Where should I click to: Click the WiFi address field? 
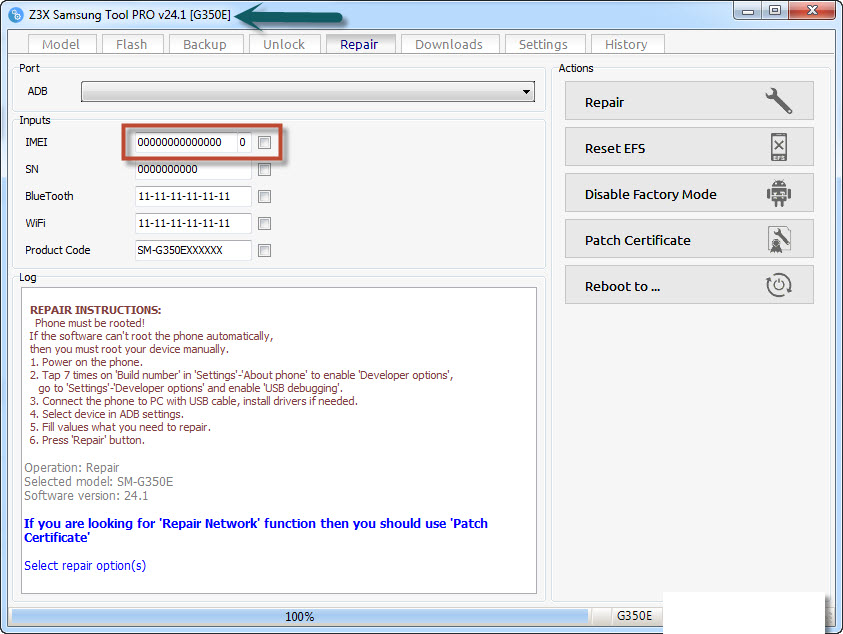193,223
